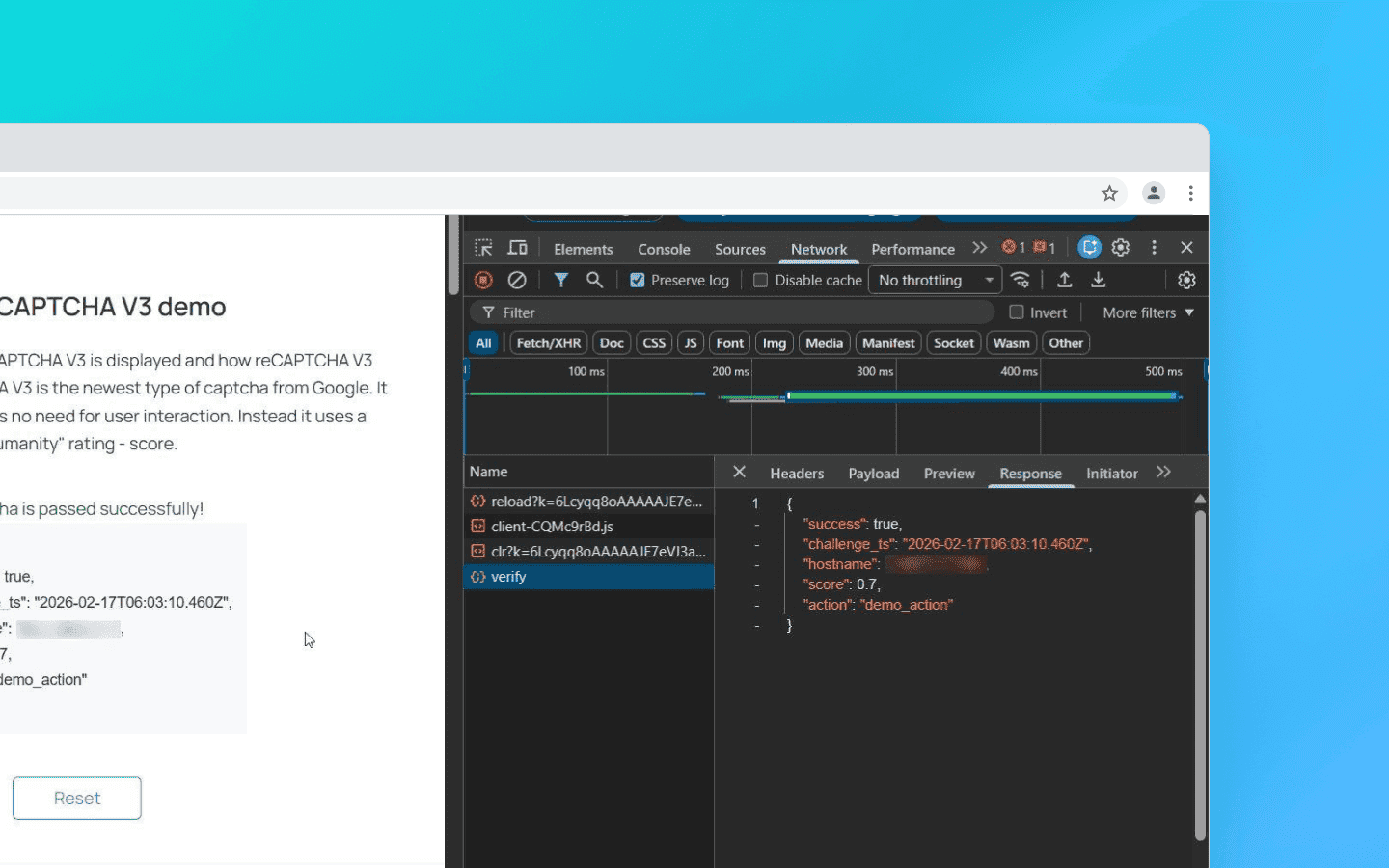This screenshot has width=1389, height=868.
Task: Stop recording network log
Action: (484, 280)
